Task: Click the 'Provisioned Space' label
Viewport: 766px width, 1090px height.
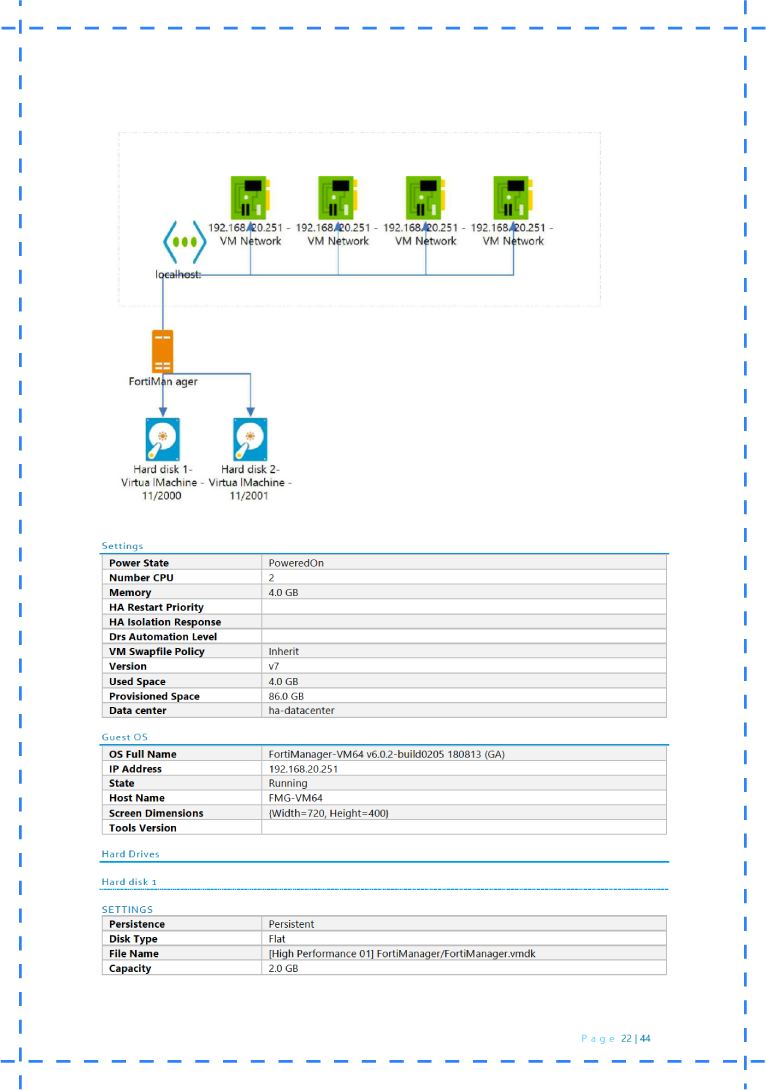Action: [x=154, y=696]
